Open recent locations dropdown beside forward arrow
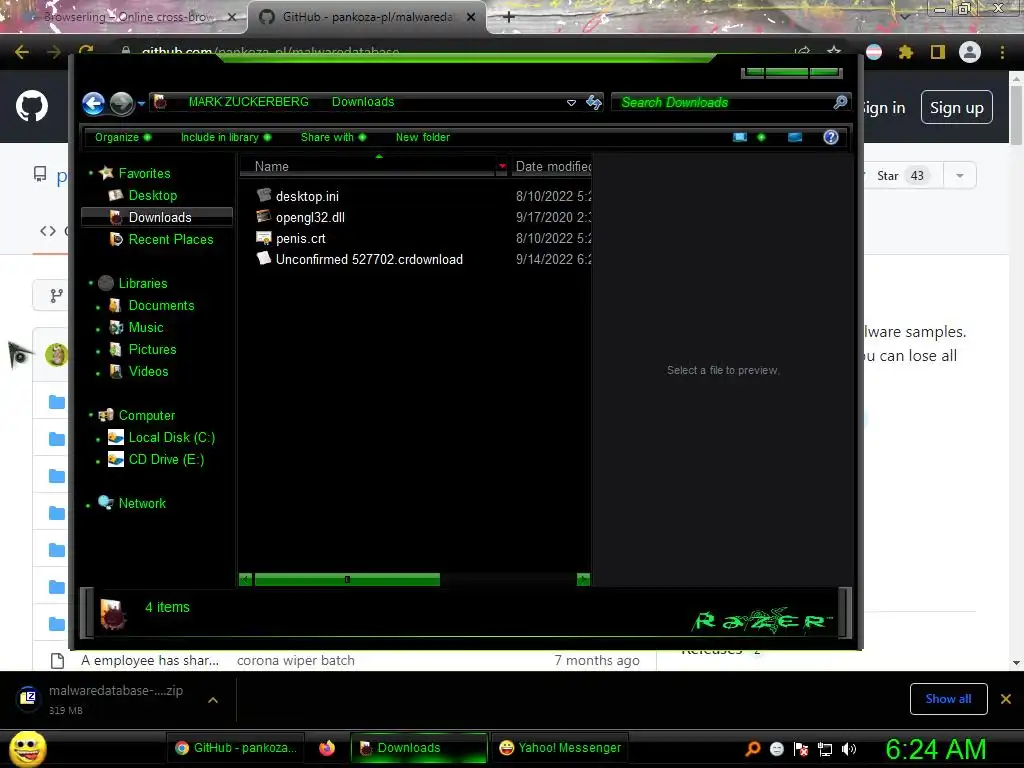Viewport: 1024px width, 768px height. [x=141, y=103]
